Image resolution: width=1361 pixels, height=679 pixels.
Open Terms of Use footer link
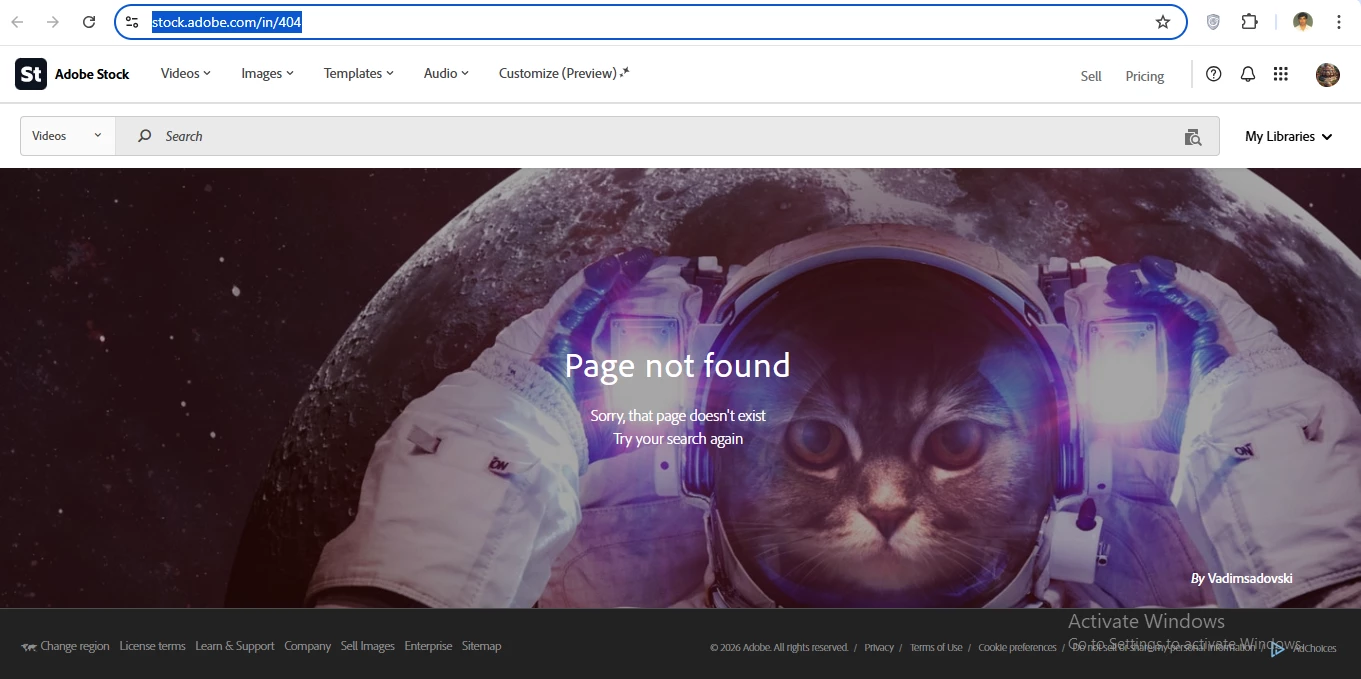click(x=936, y=648)
